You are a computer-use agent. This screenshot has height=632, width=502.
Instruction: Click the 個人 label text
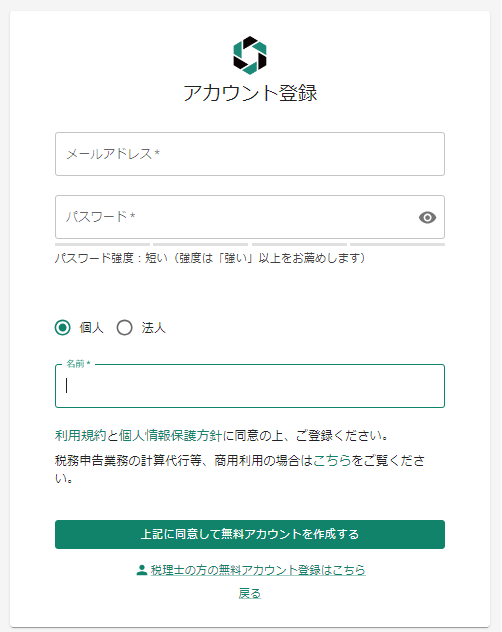[92, 328]
